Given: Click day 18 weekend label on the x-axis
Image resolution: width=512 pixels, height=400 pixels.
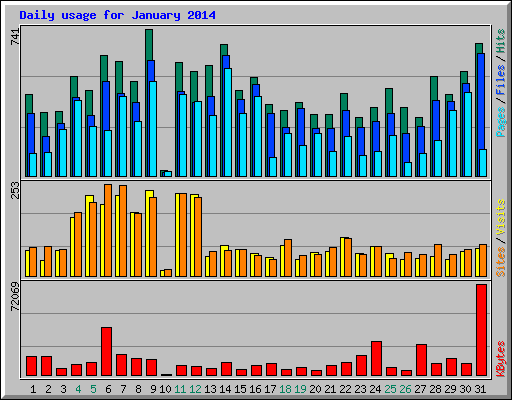Looking at the screenshot, I should [285, 389].
